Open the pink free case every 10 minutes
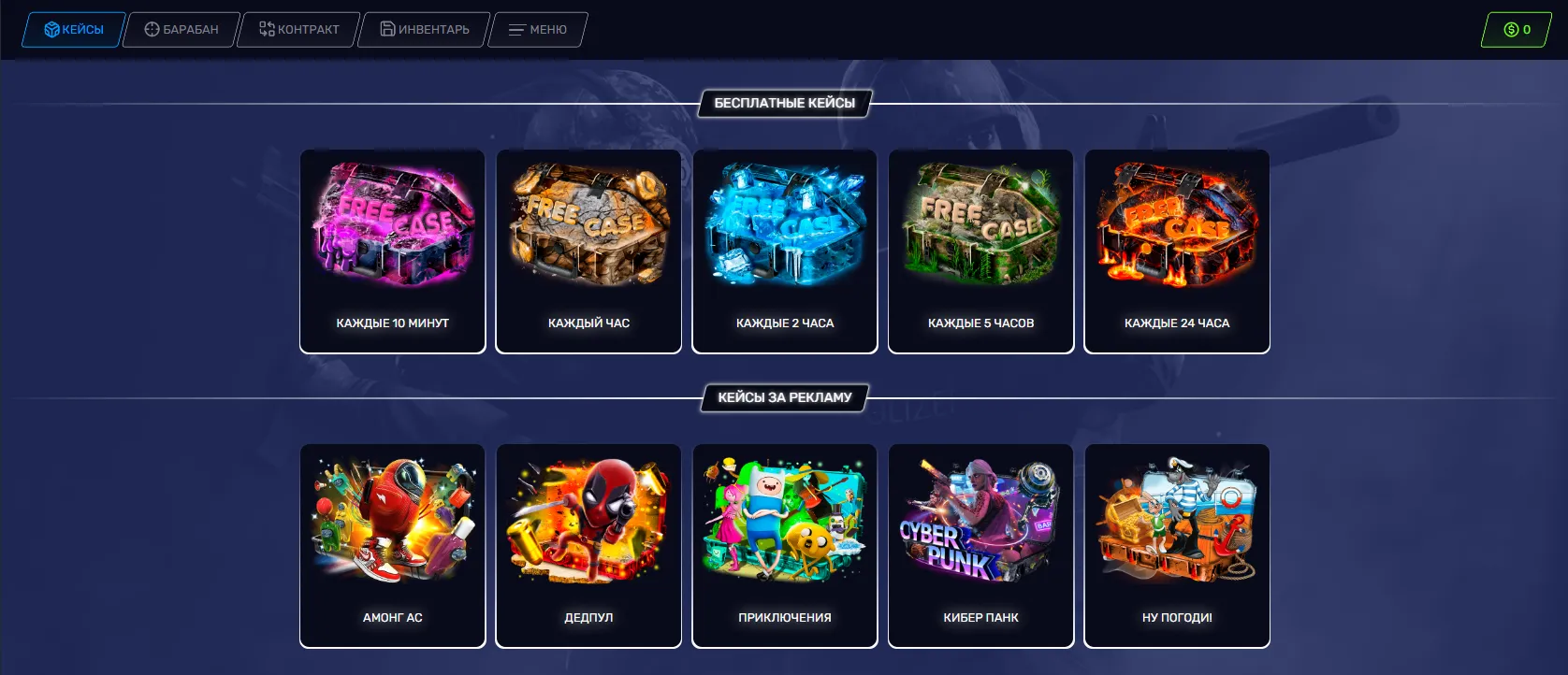 [393, 251]
